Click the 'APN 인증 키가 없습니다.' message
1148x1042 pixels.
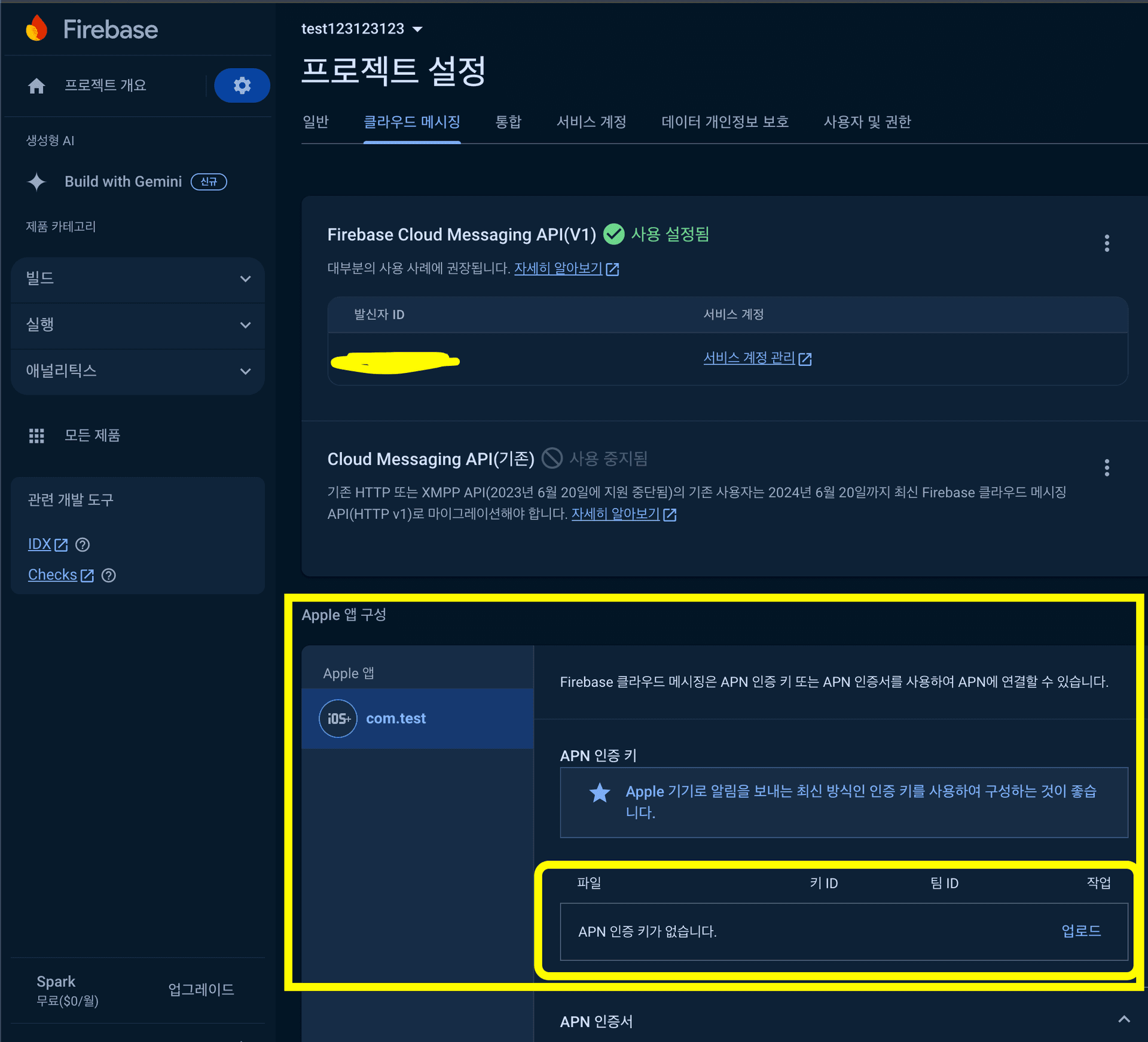[x=648, y=931]
